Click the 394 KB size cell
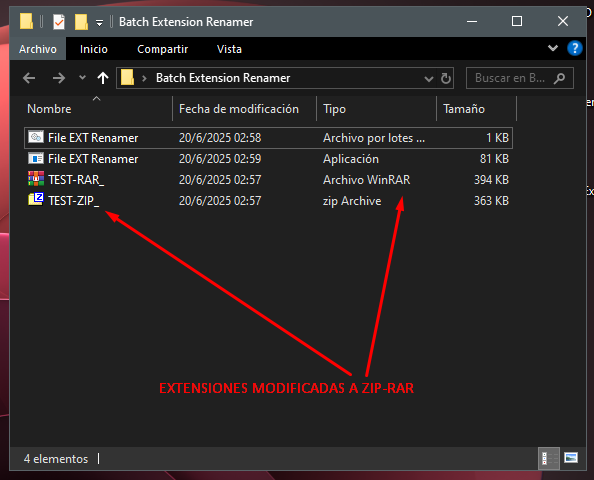 491,180
